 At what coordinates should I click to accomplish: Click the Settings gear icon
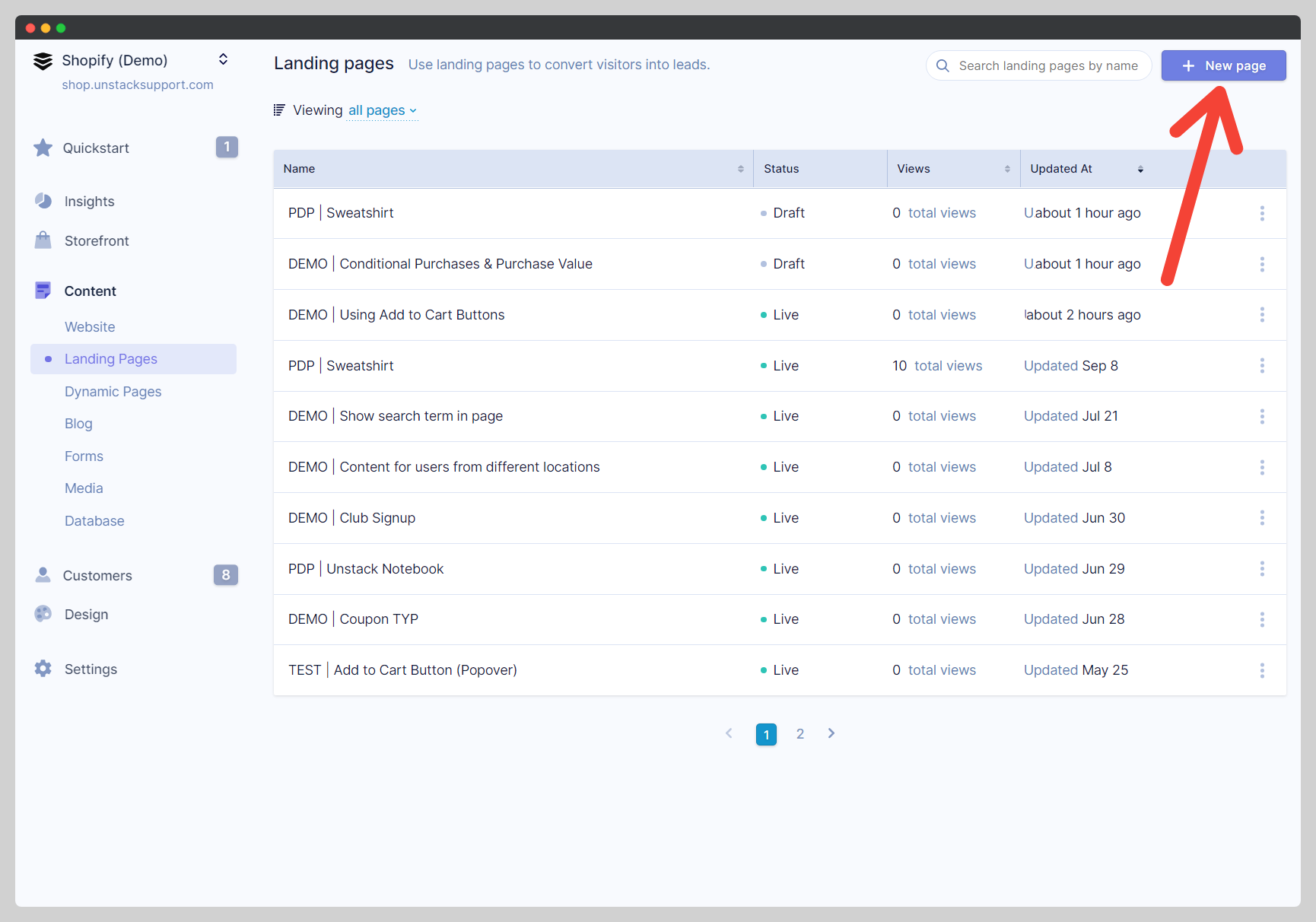point(43,669)
